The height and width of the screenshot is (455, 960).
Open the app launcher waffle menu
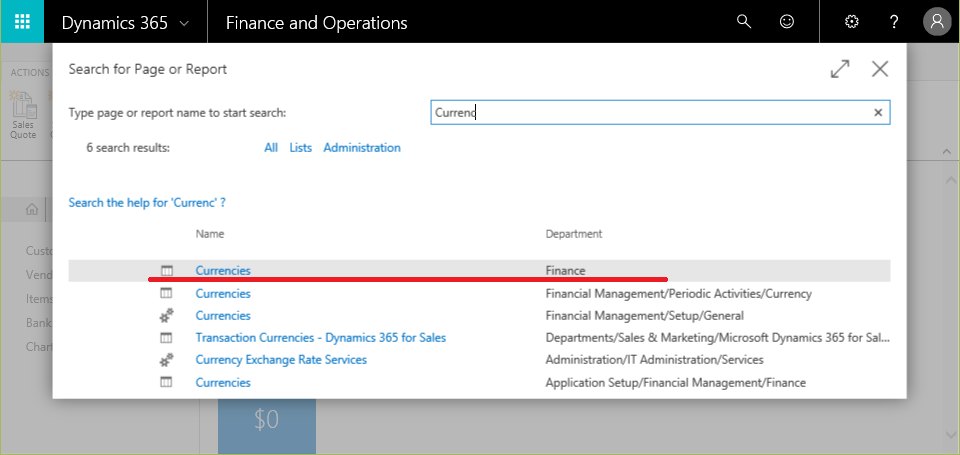point(22,21)
